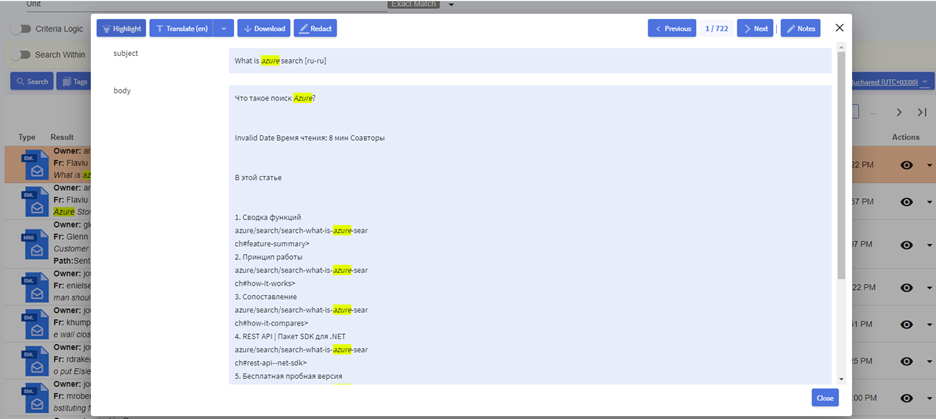Click 'ch#how-it-works>' link text
Screen dimensions: 936x419
coord(265,284)
